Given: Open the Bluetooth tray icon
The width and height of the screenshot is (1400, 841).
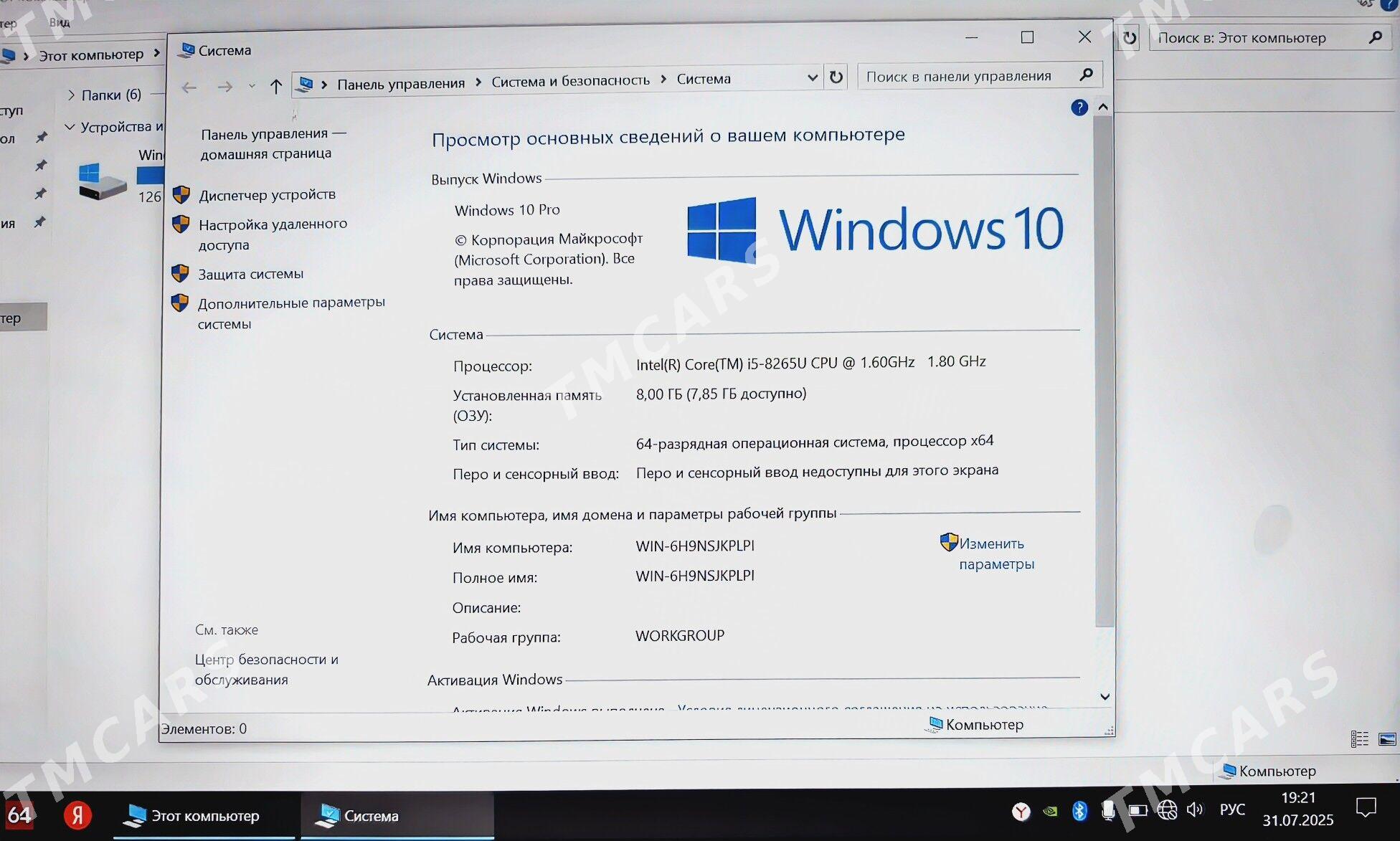Looking at the screenshot, I should (1079, 811).
